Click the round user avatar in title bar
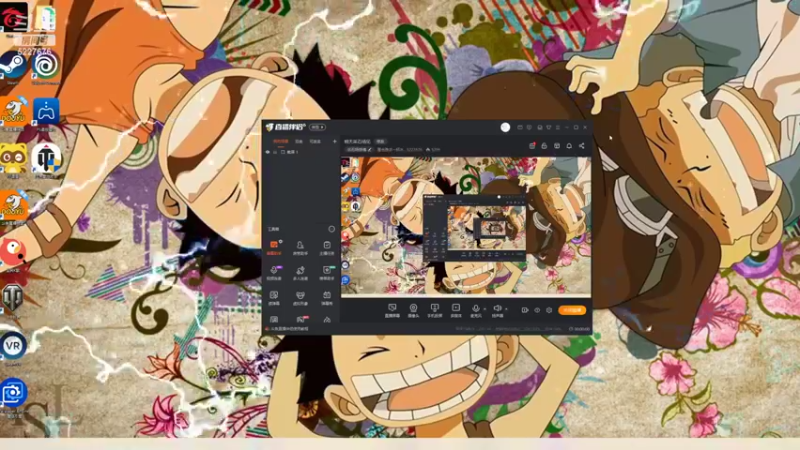 505,127
